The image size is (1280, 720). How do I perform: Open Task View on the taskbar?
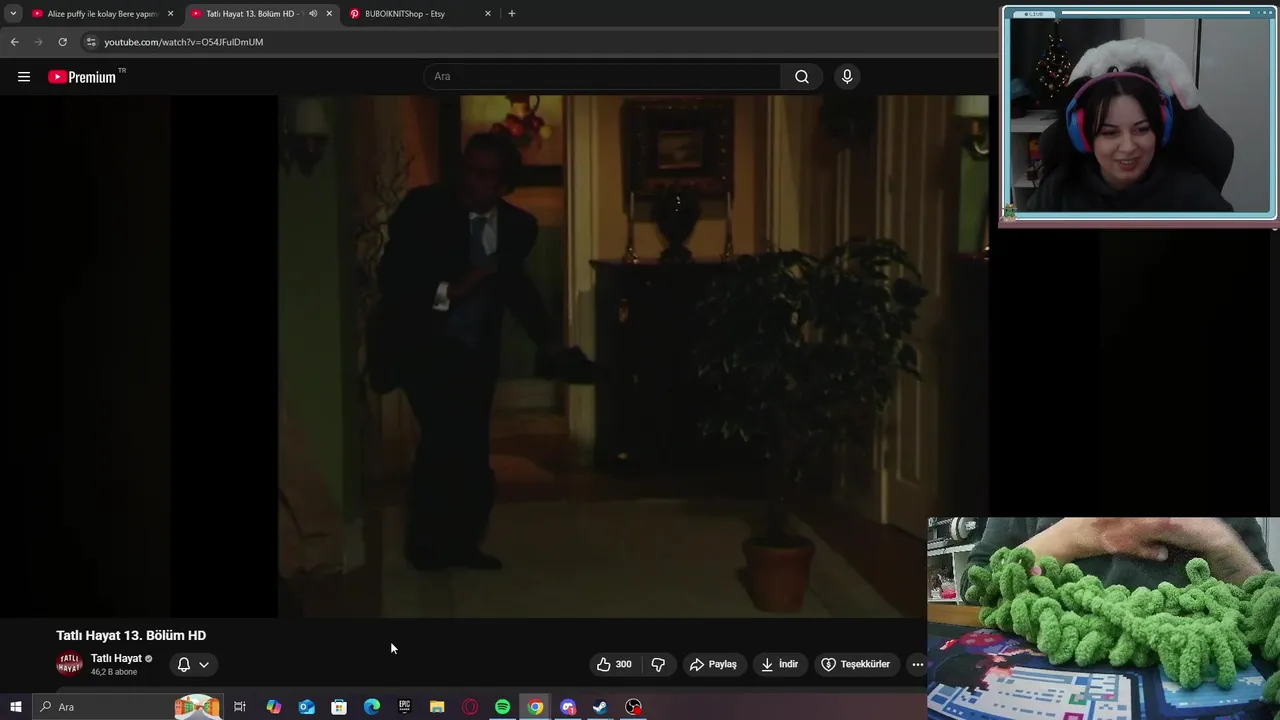240,707
